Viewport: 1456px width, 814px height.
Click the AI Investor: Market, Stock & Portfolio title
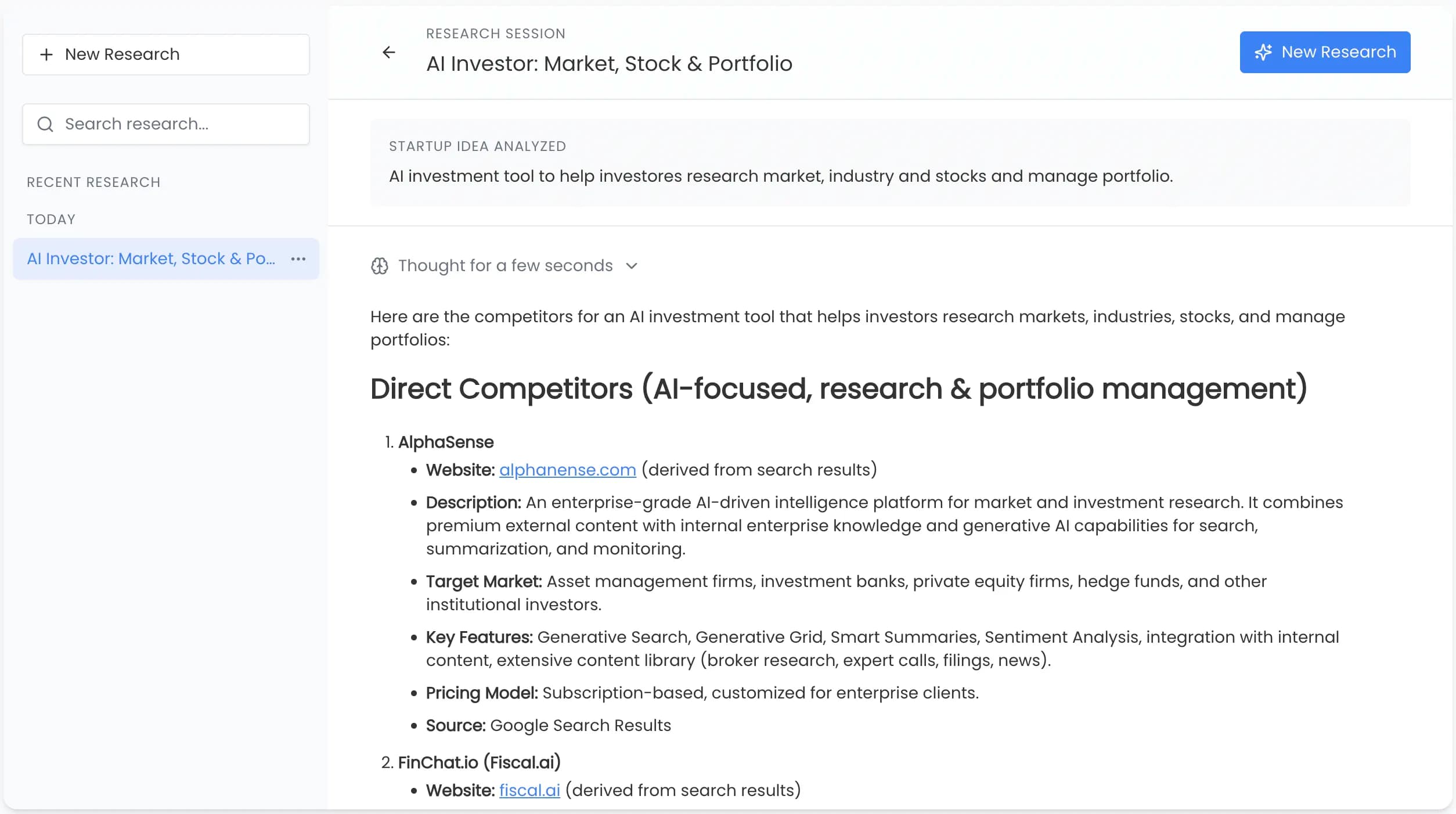pyautogui.click(x=609, y=64)
